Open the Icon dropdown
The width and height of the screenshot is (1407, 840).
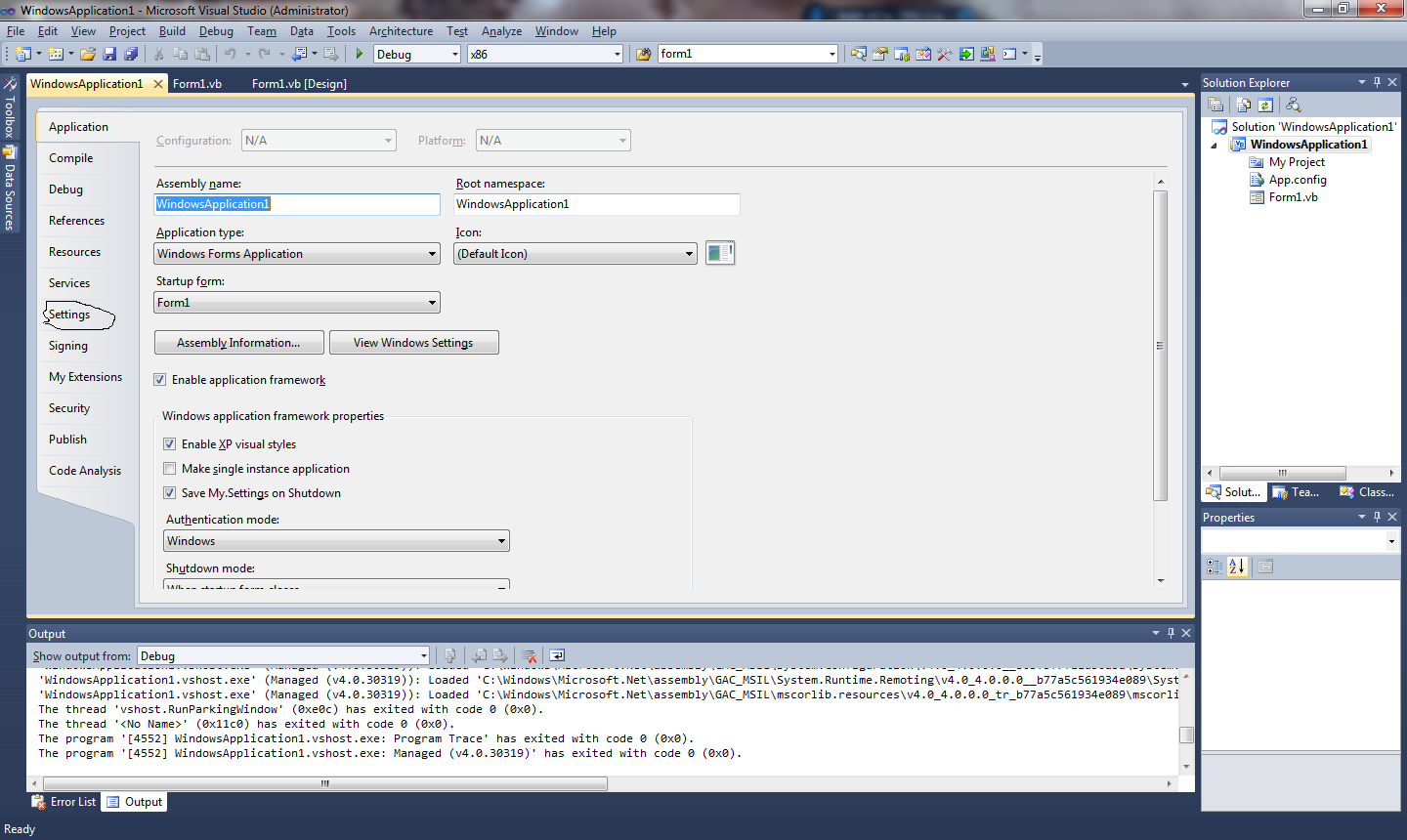(576, 254)
